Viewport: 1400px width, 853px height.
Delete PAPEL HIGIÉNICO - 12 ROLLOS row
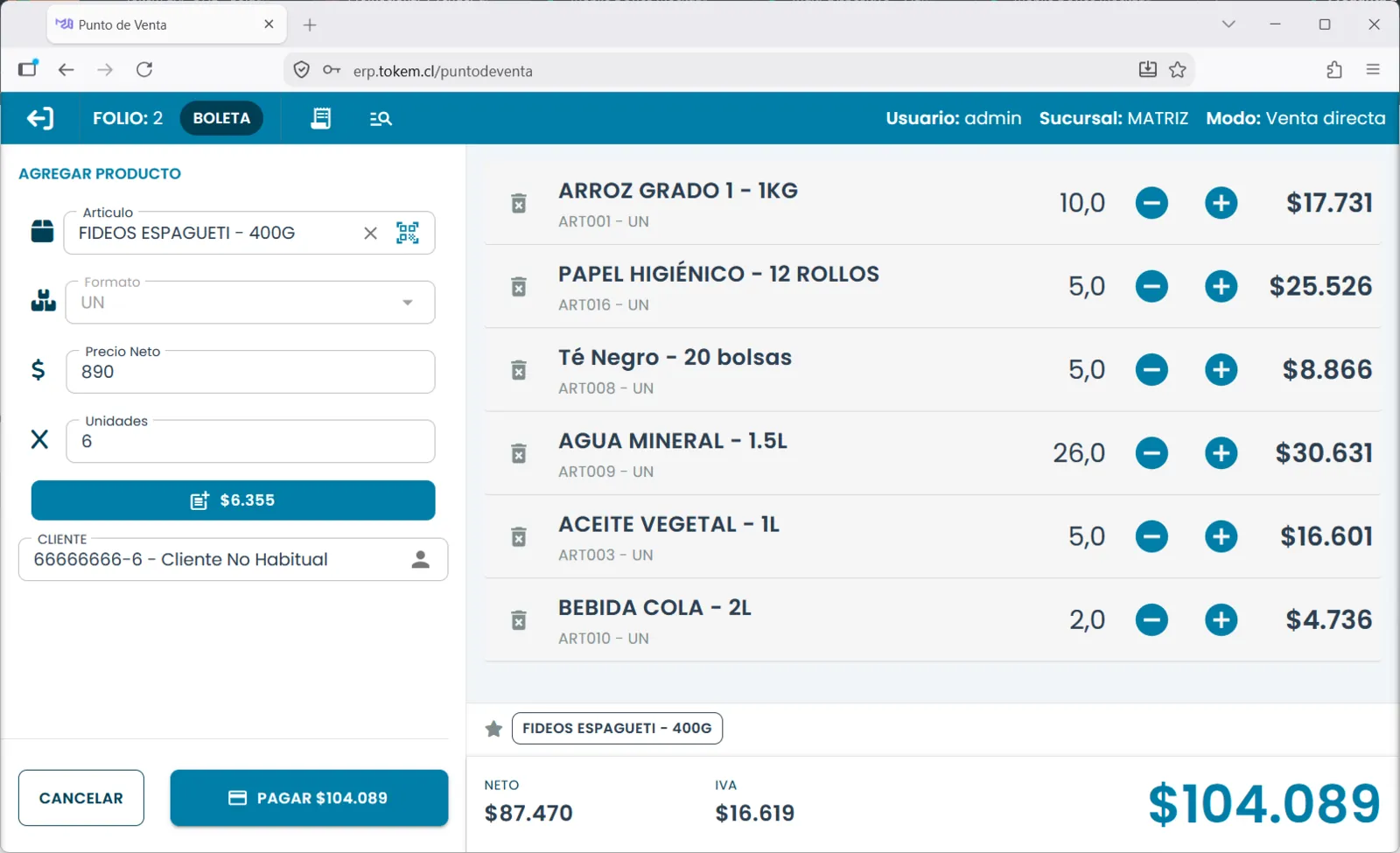point(519,286)
